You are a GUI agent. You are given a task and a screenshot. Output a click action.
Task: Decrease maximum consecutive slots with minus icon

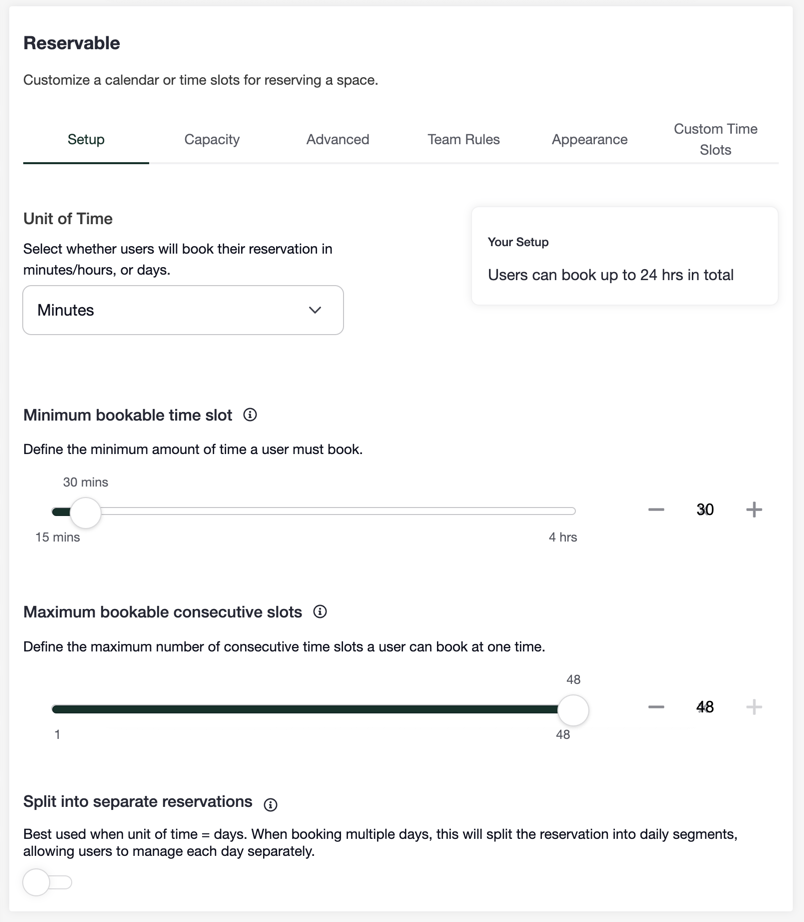[656, 707]
